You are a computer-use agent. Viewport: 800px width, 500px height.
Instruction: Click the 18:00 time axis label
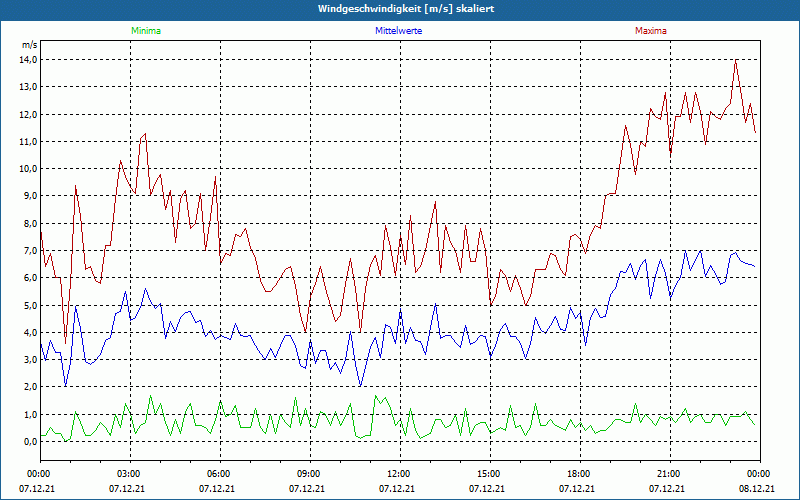pyautogui.click(x=579, y=474)
